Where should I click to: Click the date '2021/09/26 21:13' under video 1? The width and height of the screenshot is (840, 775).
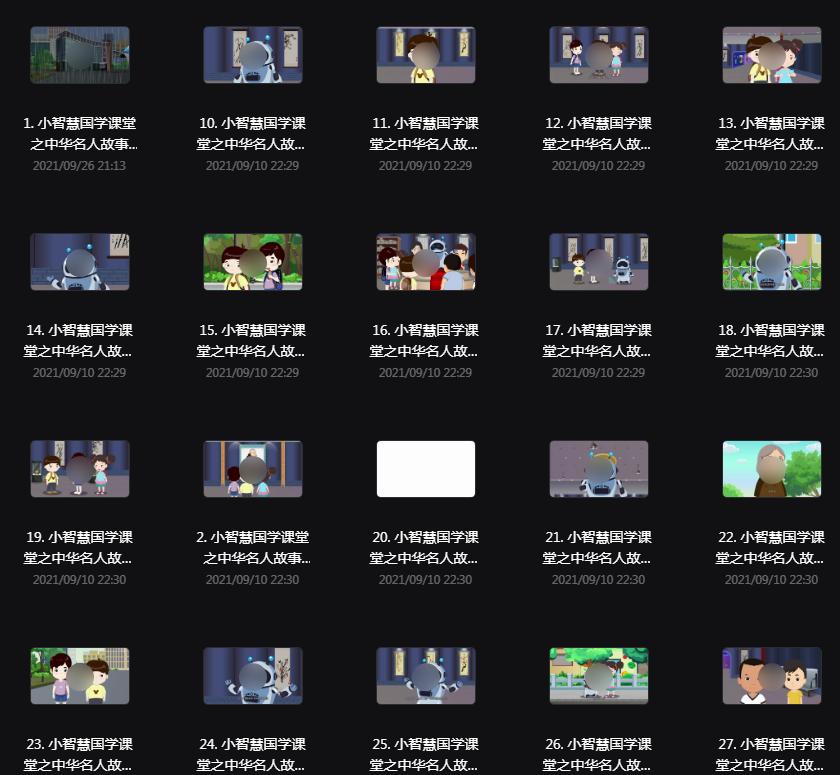79,166
